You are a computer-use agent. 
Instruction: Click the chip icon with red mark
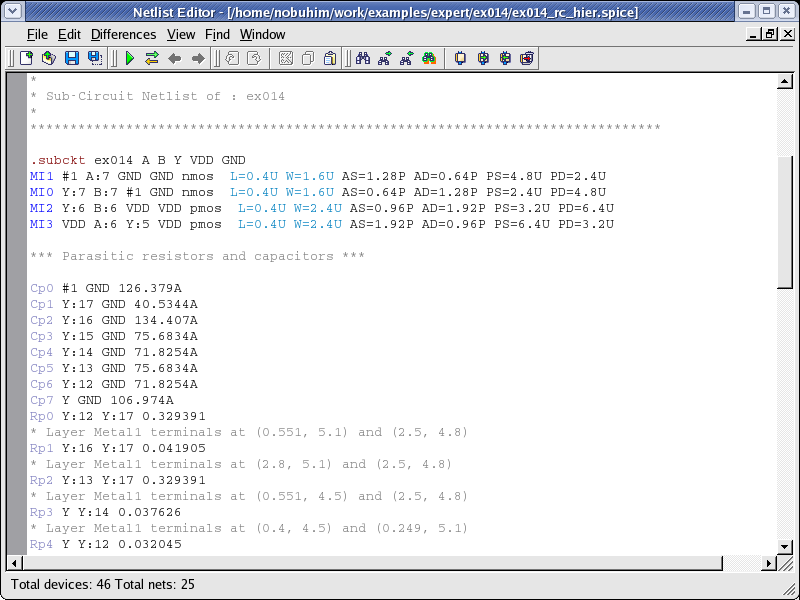527,58
